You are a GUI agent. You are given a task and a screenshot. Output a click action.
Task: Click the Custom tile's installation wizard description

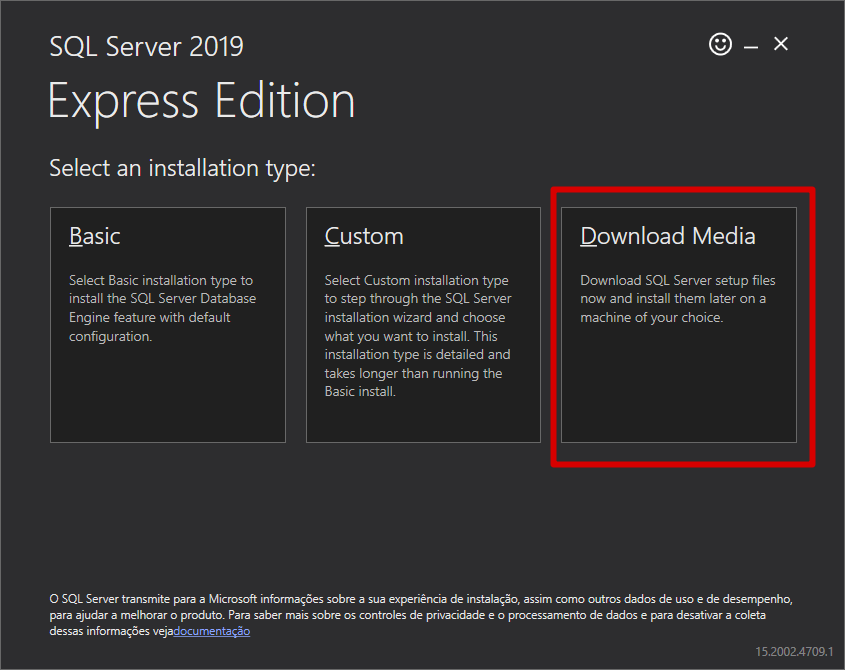pyautogui.click(x=418, y=336)
